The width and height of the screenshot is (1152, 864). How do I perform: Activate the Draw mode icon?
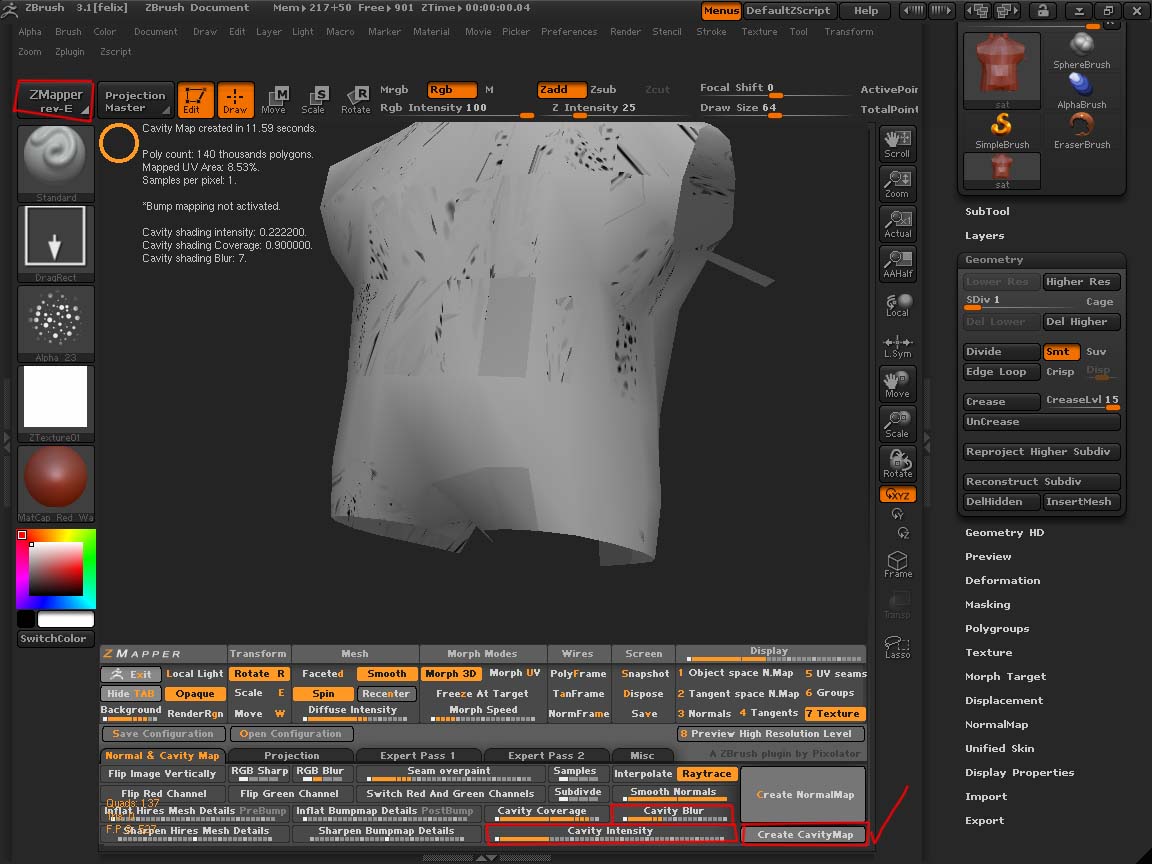(235, 100)
